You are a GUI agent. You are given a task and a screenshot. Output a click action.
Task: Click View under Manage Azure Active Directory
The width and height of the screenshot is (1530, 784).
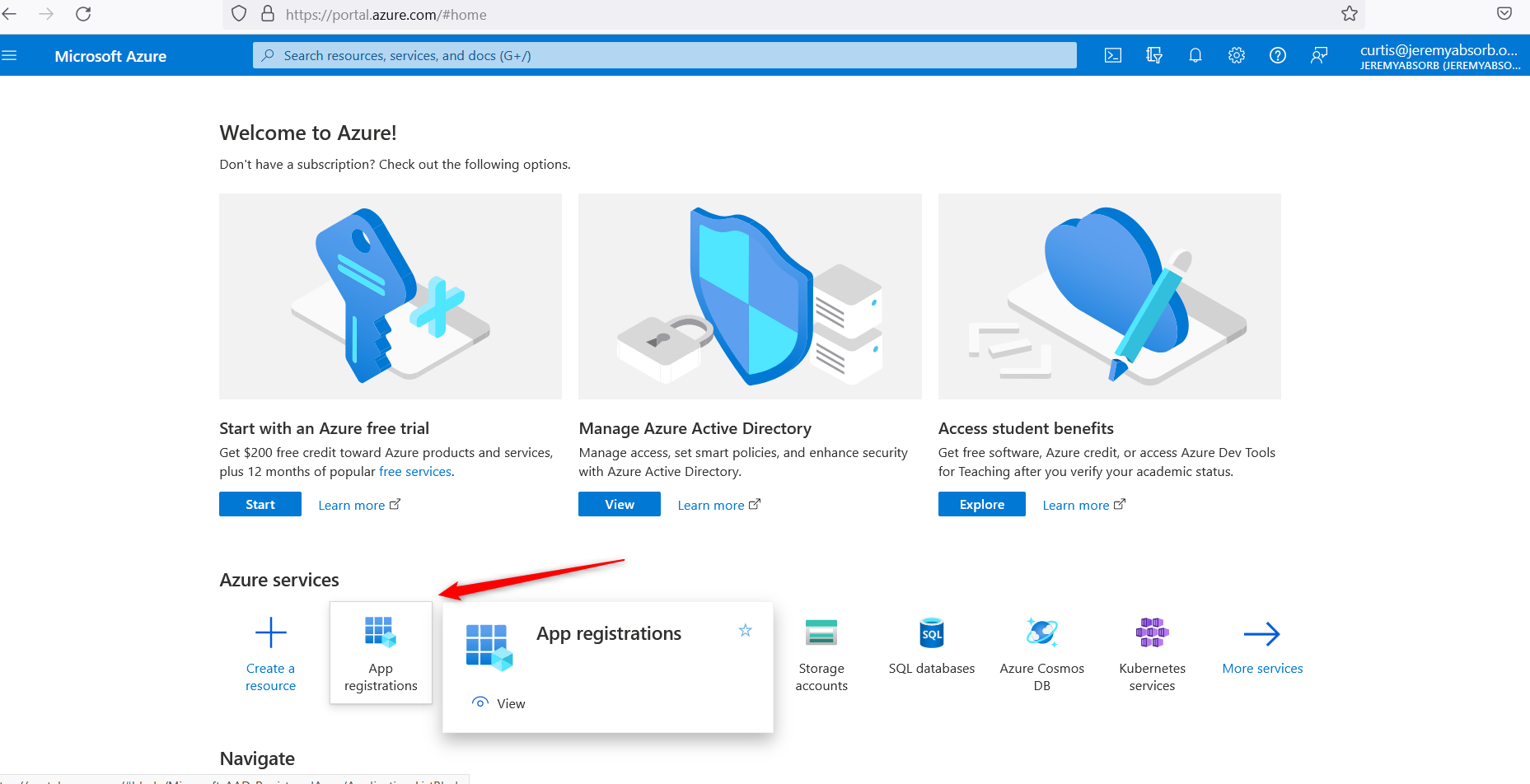click(620, 504)
